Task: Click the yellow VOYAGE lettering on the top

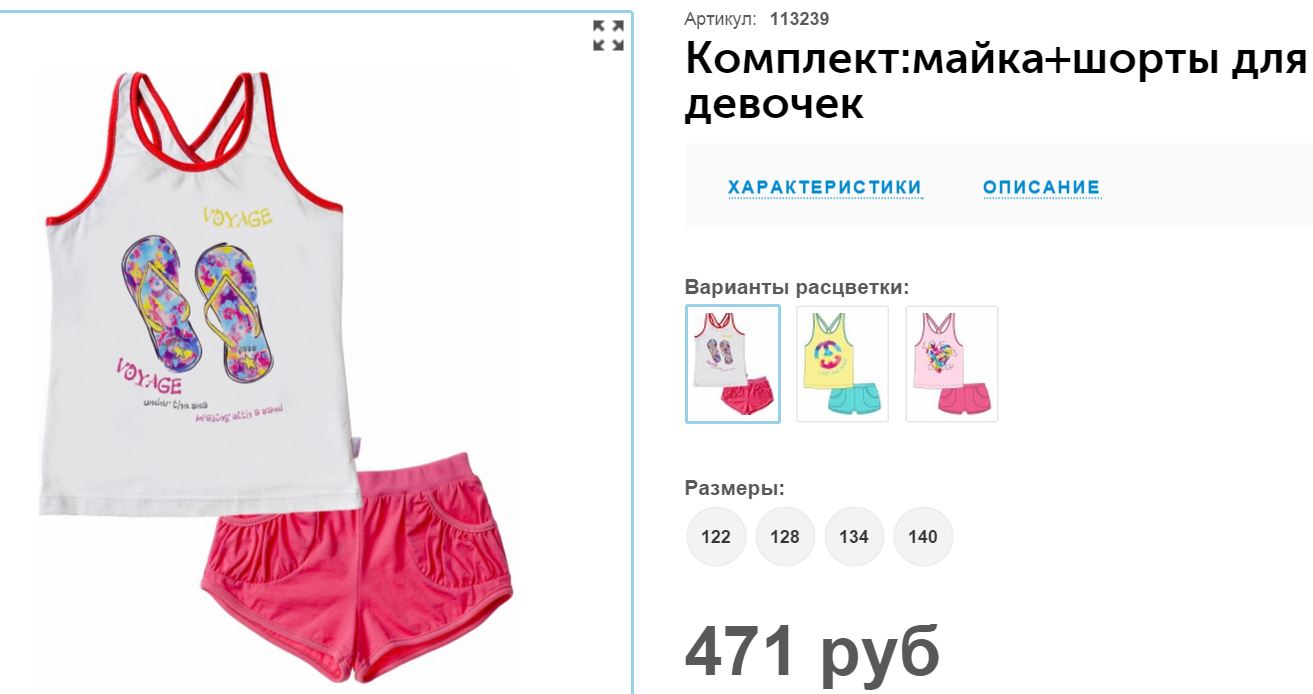Action: (237, 216)
